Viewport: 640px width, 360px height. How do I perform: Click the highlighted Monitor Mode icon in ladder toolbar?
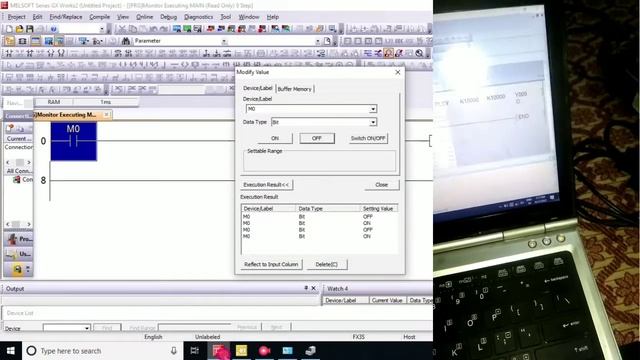[x=389, y=53]
